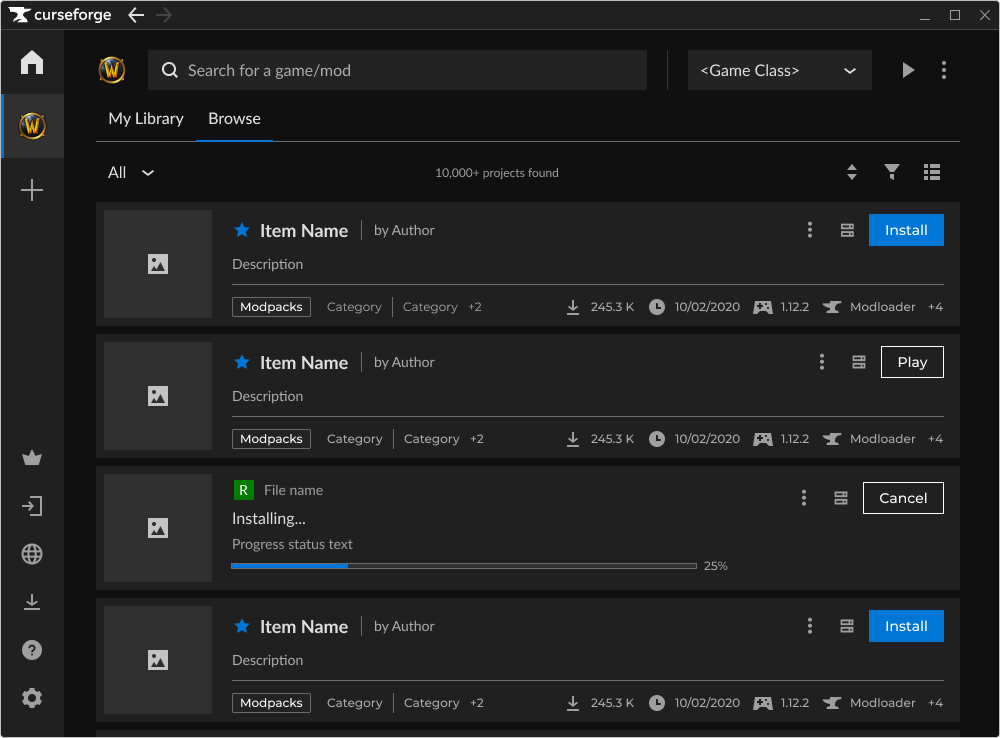The height and width of the screenshot is (738, 1000).
Task: Go to the Home icon in sidebar
Action: tap(32, 63)
